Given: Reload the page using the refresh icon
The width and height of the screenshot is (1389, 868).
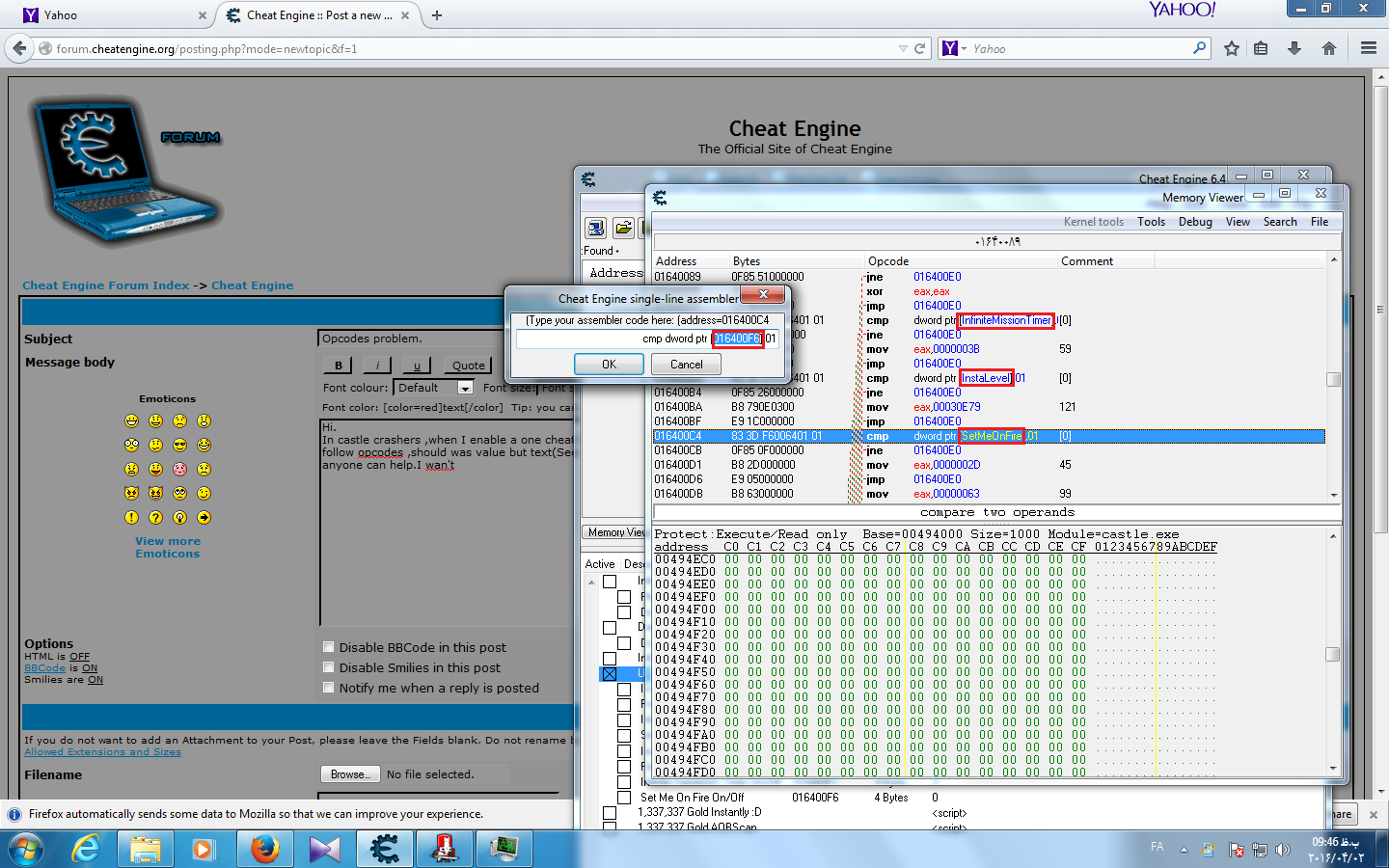Looking at the screenshot, I should [x=920, y=48].
